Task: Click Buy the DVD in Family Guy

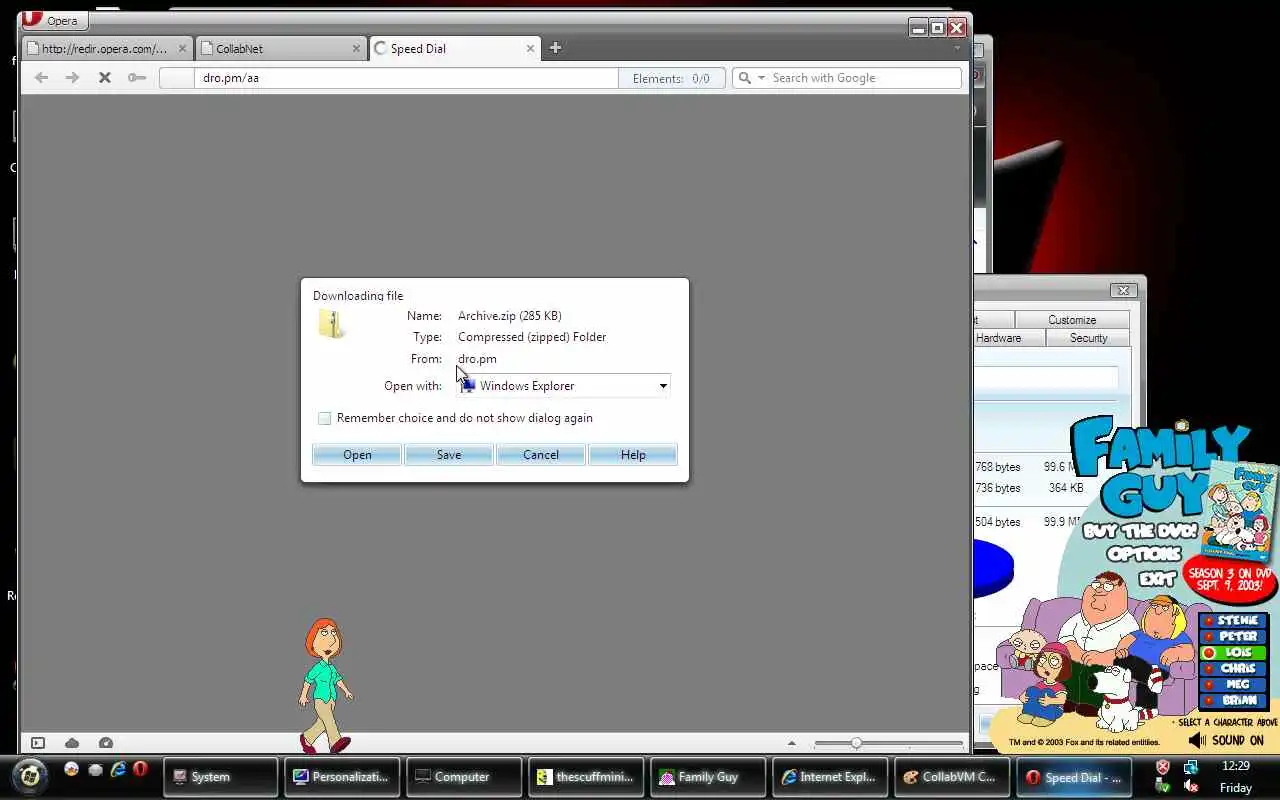Action: click(1139, 531)
